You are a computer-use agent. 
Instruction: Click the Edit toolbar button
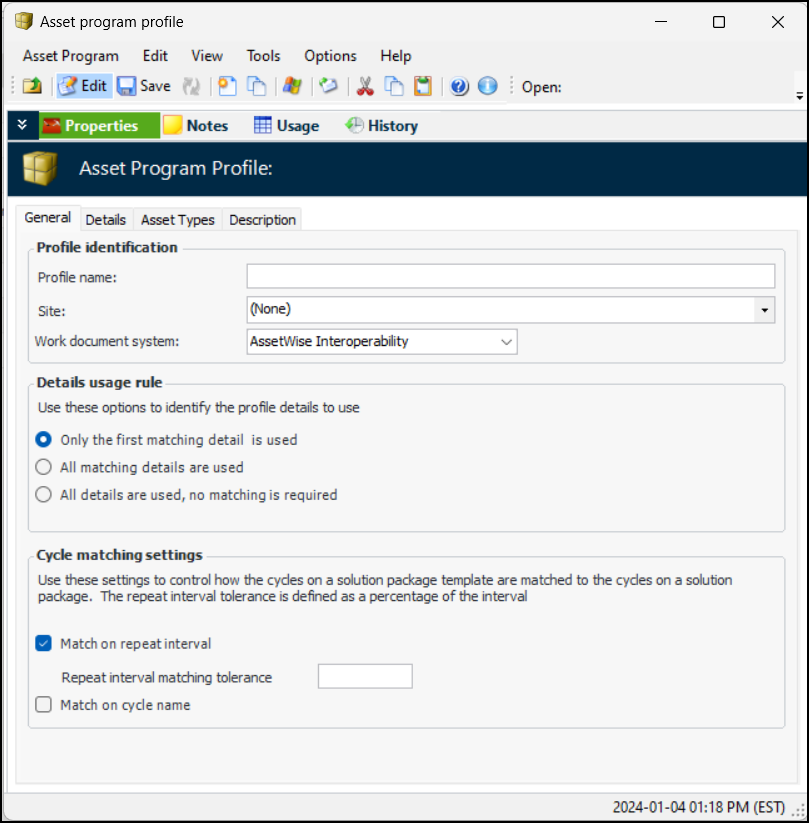[x=84, y=86]
